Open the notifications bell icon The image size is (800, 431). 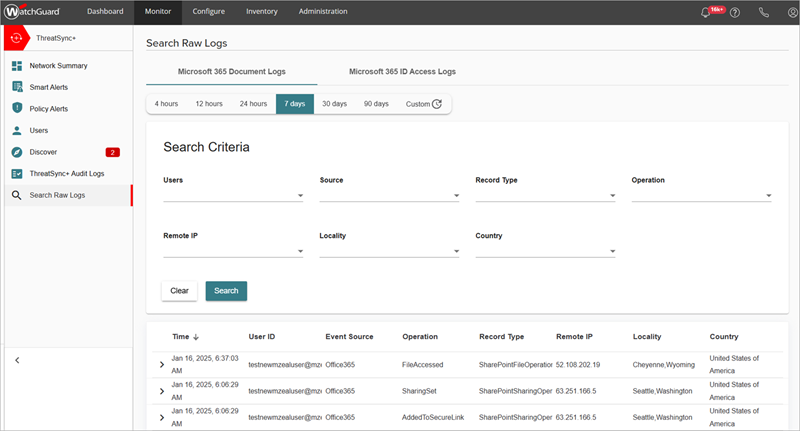706,12
